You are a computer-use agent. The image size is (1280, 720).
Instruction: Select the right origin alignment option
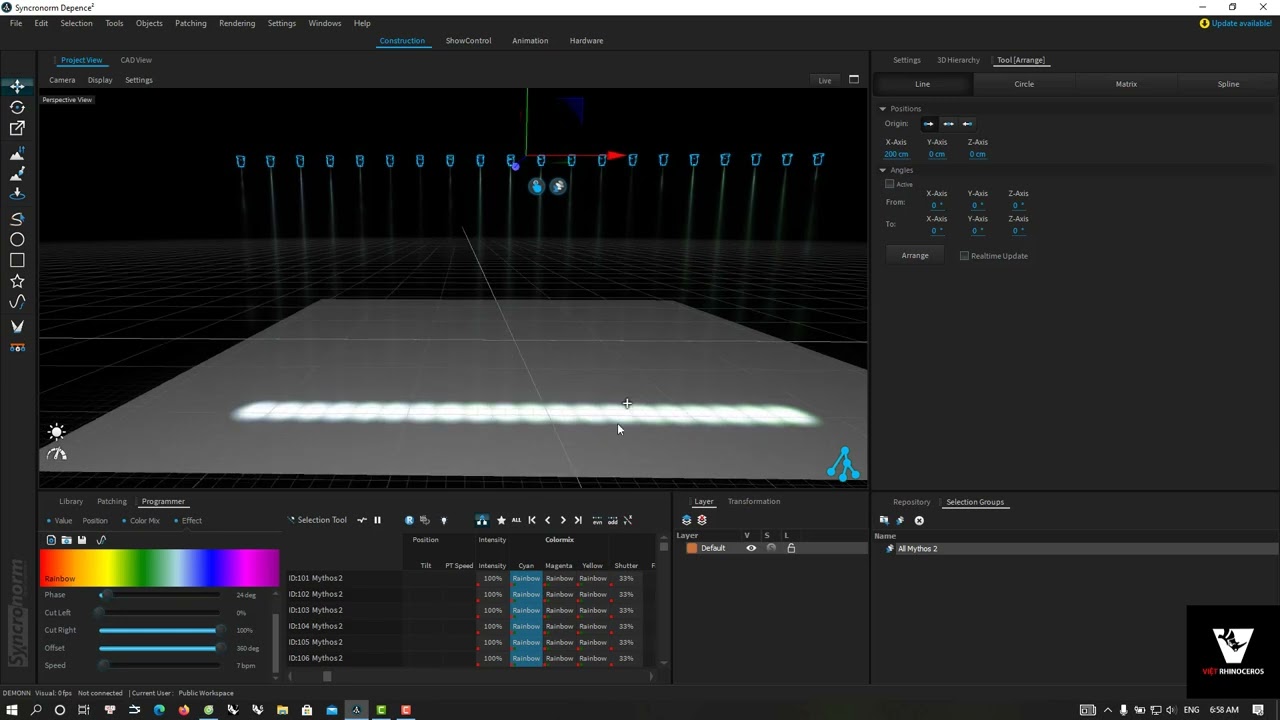pos(967,124)
